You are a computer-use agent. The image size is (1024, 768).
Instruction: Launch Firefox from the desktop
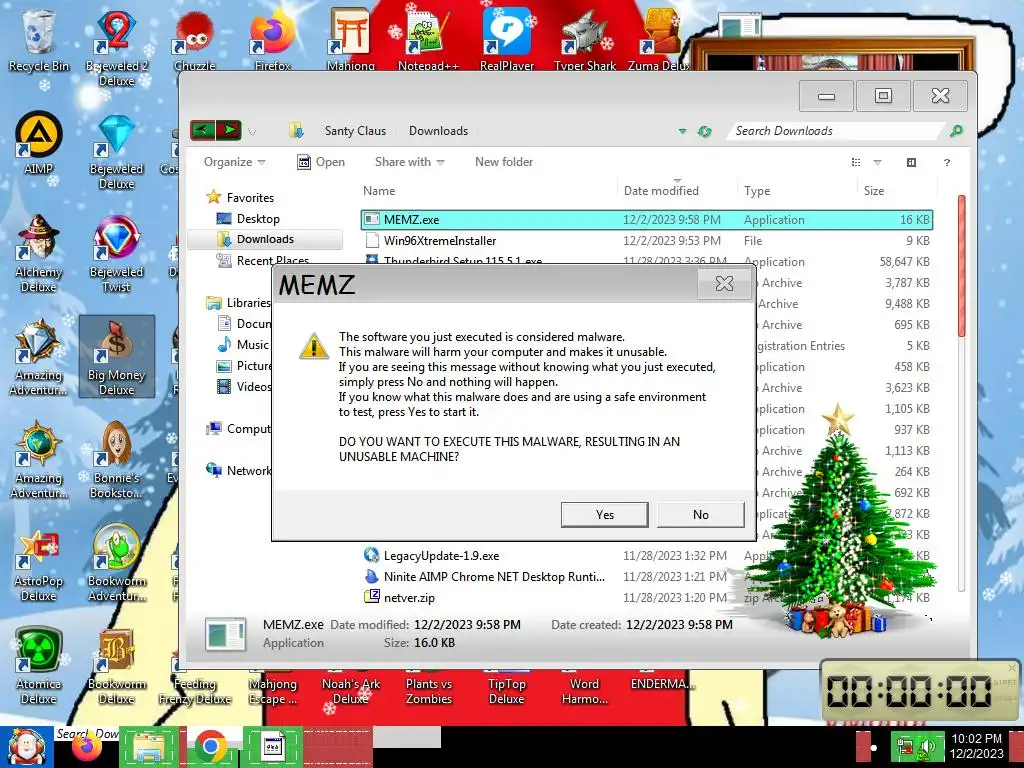pos(272,40)
